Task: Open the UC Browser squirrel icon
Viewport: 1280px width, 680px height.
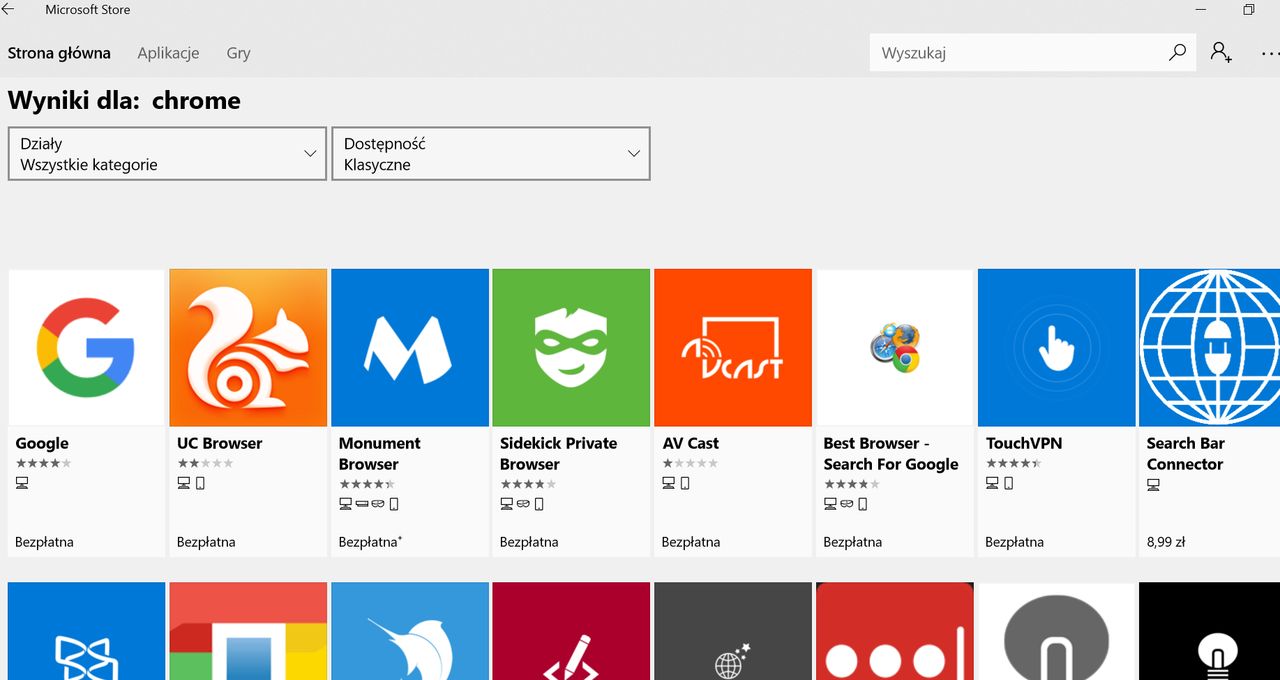Action: click(248, 348)
